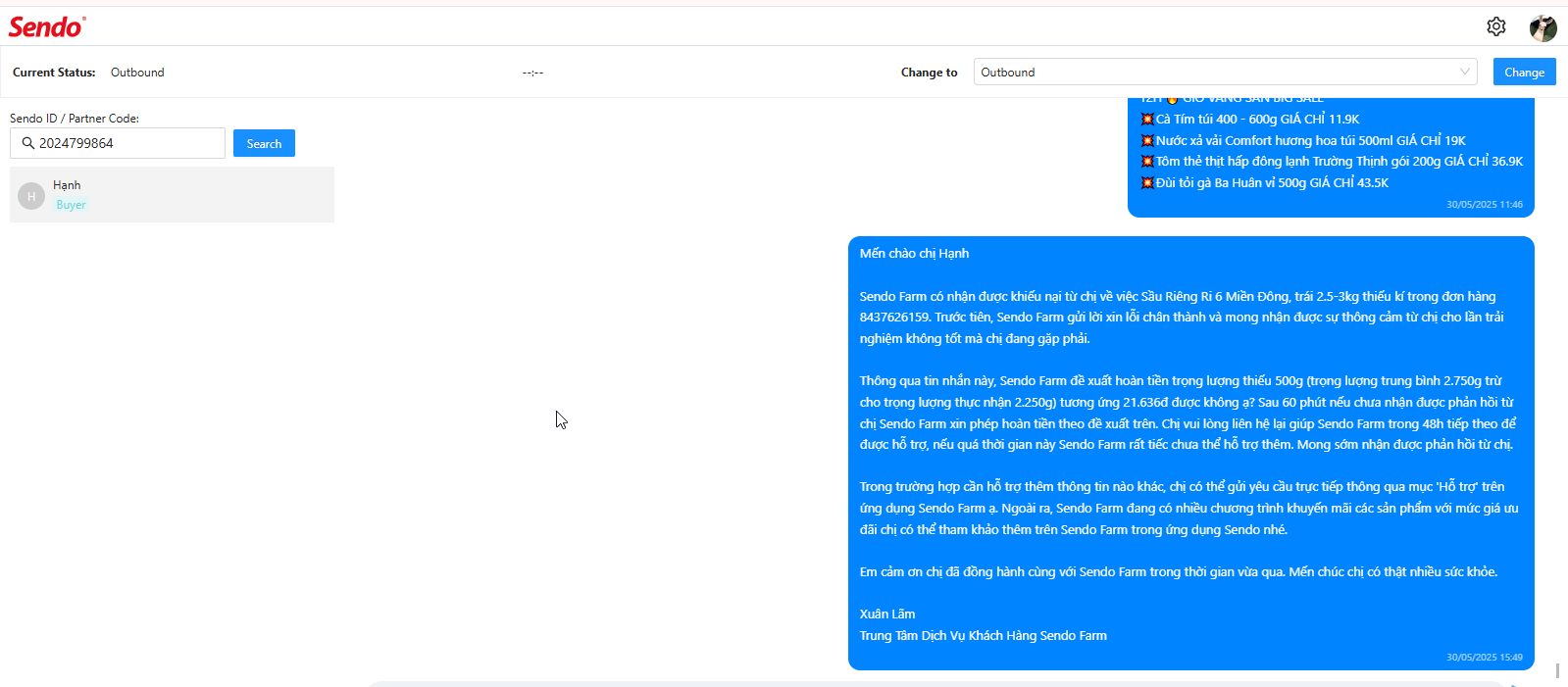1568x687 pixels.
Task: Click the Buyer tag under Hạnh
Action: click(71, 205)
